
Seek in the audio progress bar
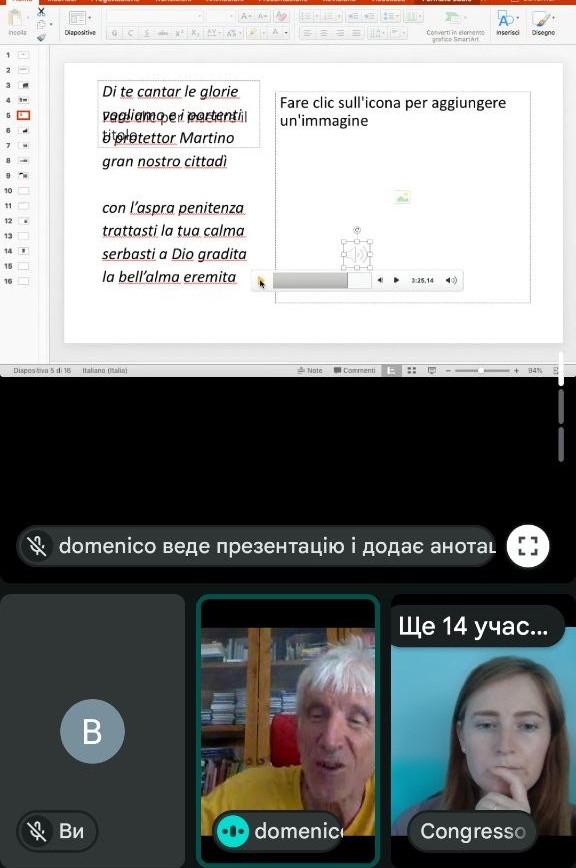[321, 280]
